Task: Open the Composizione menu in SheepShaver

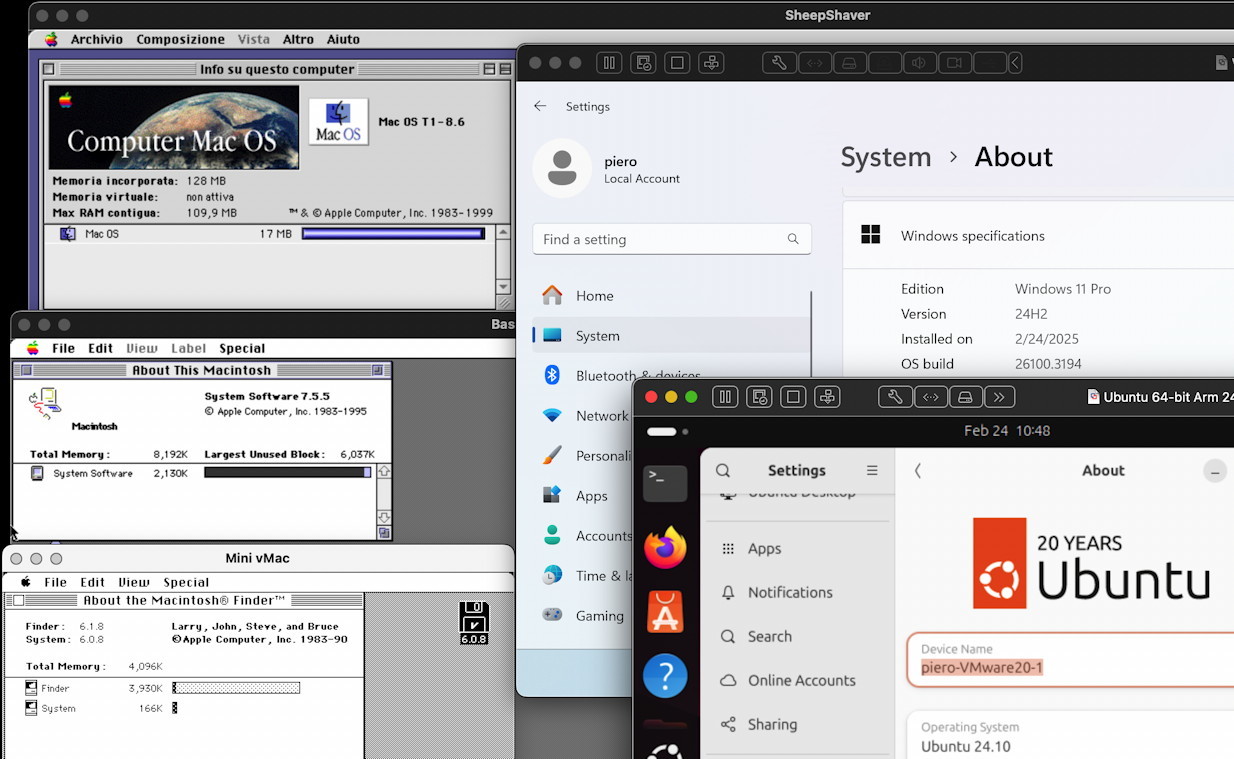Action: (x=181, y=39)
